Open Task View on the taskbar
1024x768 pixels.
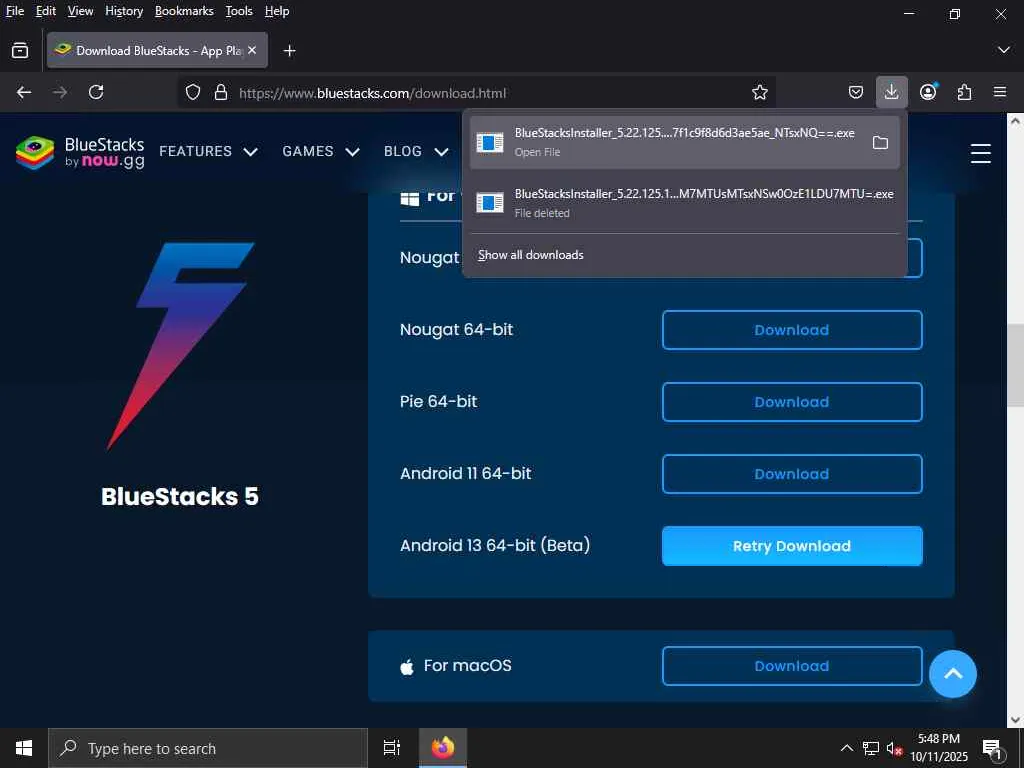(392, 748)
